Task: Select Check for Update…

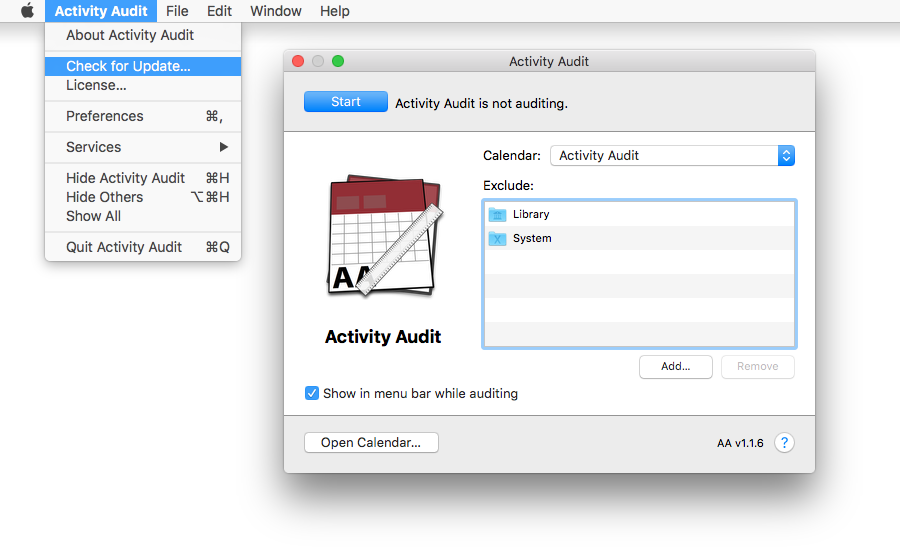Action: [x=143, y=66]
